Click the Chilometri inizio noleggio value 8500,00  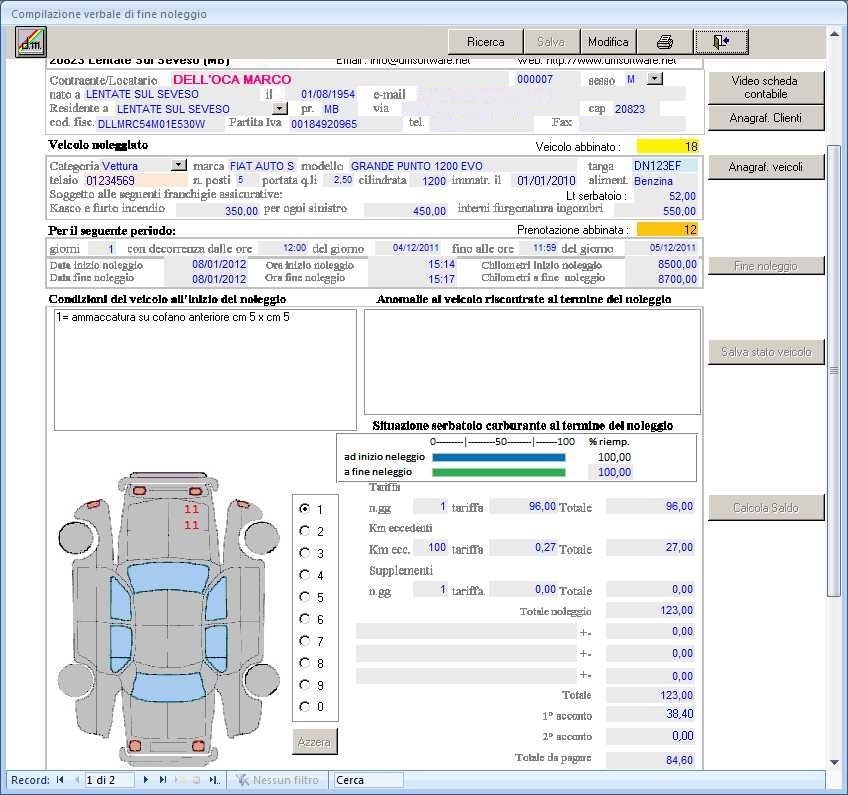pyautogui.click(x=677, y=264)
